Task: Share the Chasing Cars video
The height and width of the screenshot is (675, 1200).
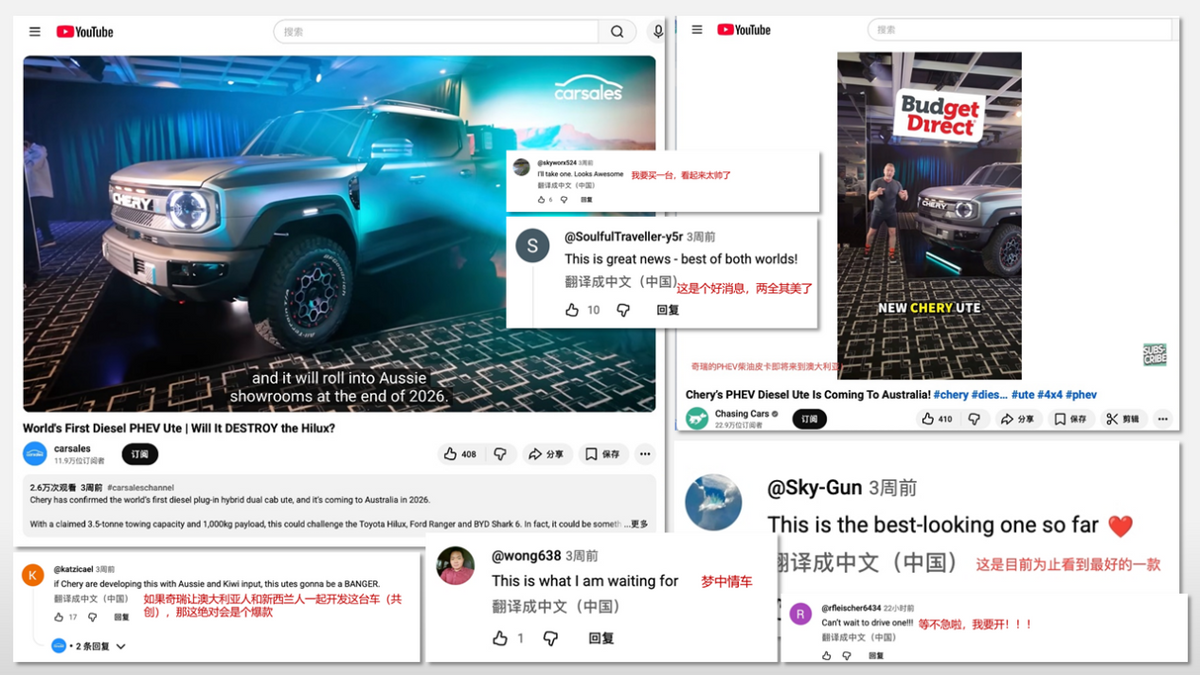Action: [x=1018, y=419]
